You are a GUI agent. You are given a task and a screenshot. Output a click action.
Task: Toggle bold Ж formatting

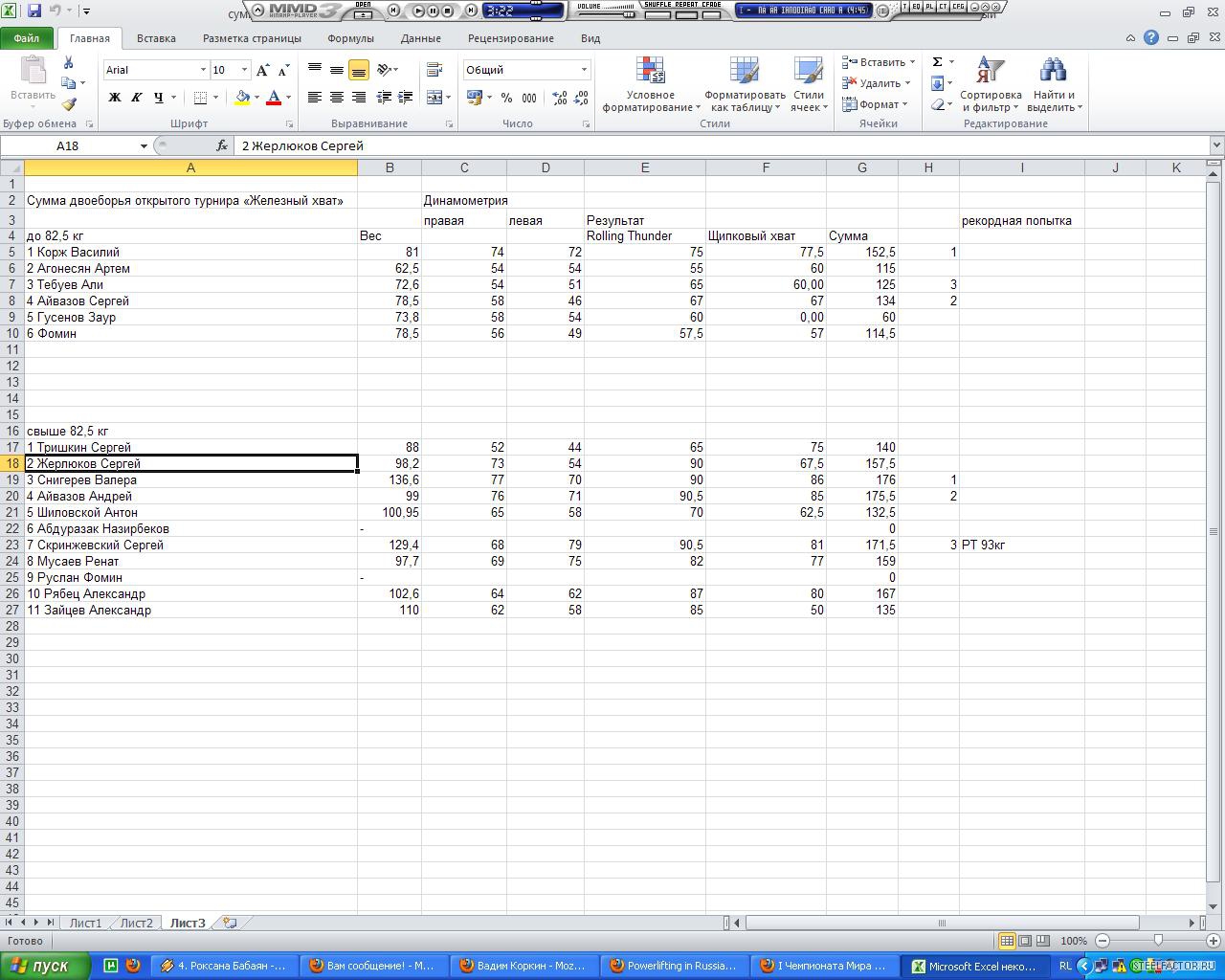click(x=115, y=98)
